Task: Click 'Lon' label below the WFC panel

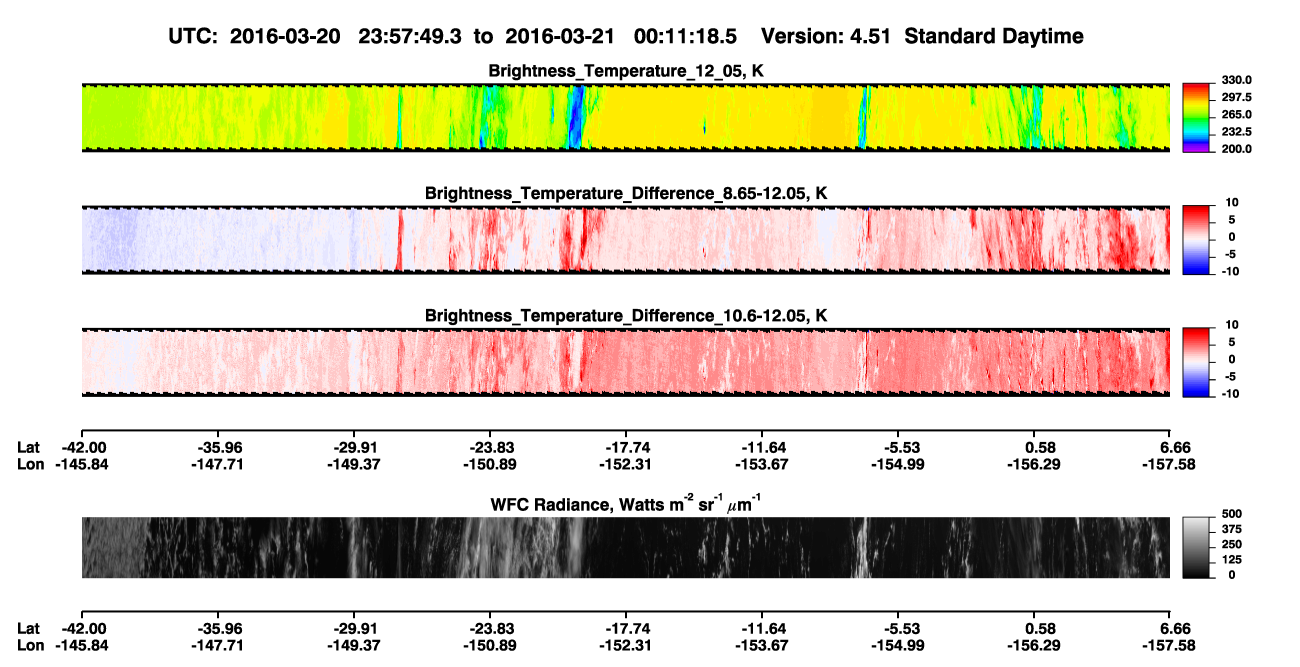Action: pyautogui.click(x=30, y=644)
